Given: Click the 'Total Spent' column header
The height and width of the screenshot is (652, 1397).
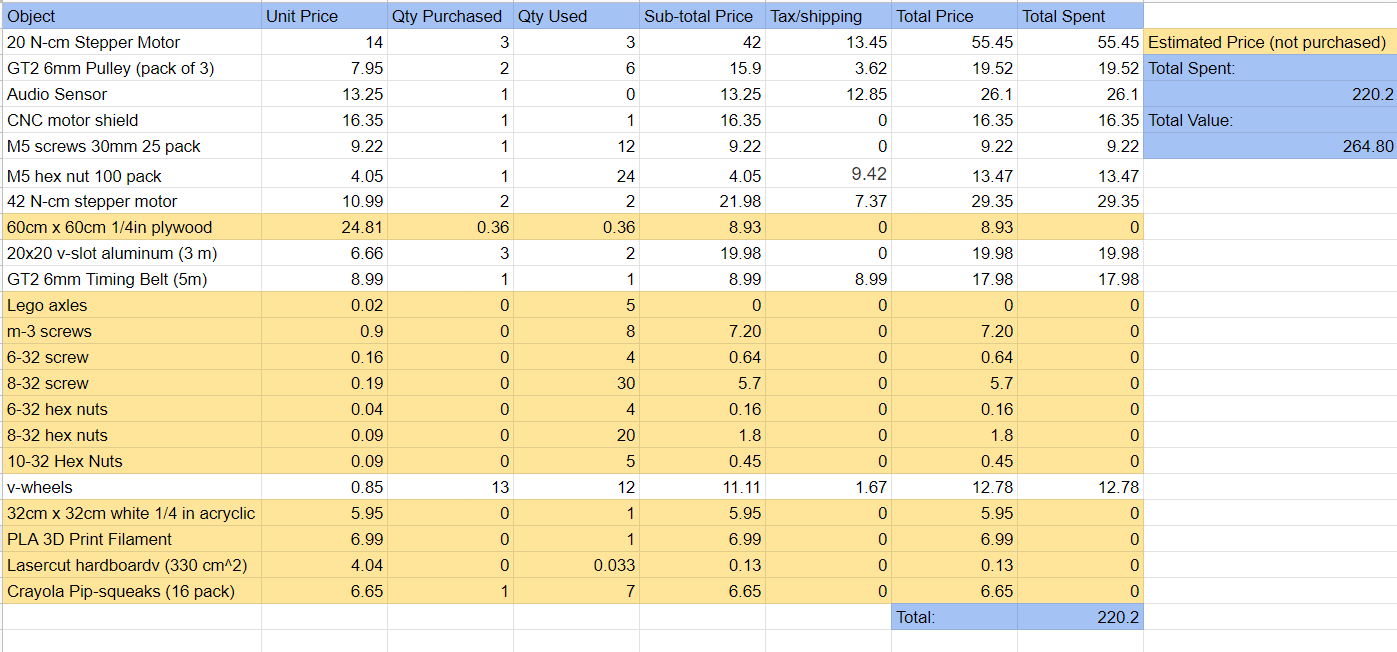Looking at the screenshot, I should click(1080, 16).
